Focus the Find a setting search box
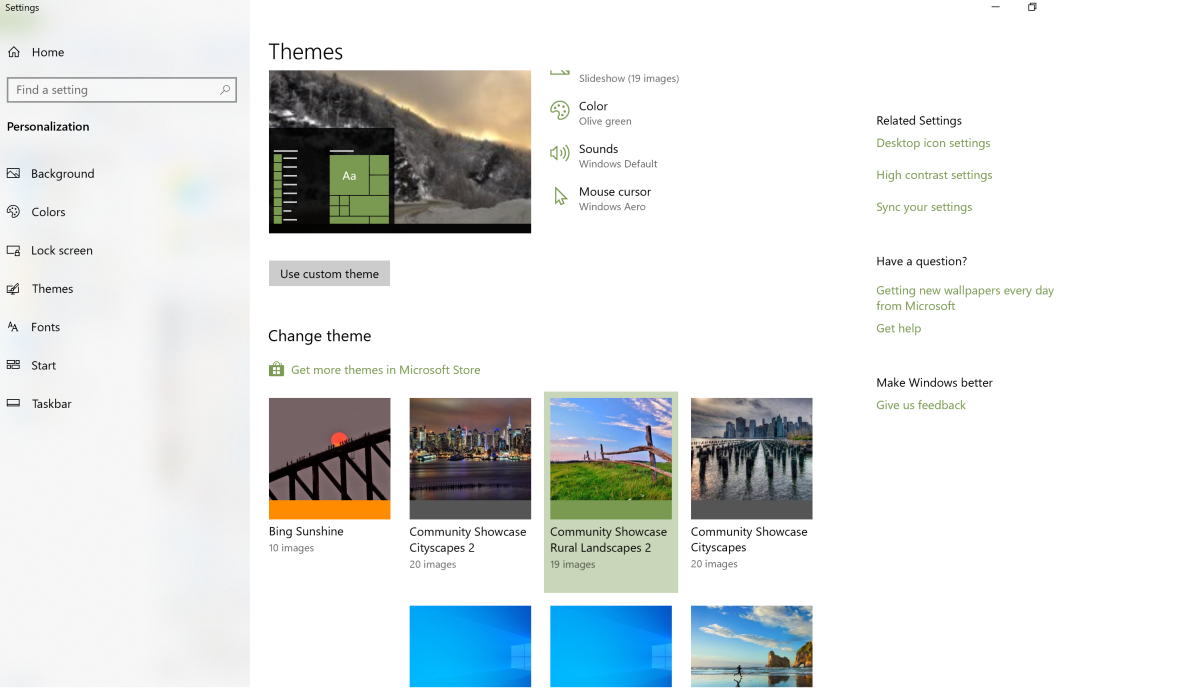The width and height of the screenshot is (1199, 690). (x=115, y=90)
